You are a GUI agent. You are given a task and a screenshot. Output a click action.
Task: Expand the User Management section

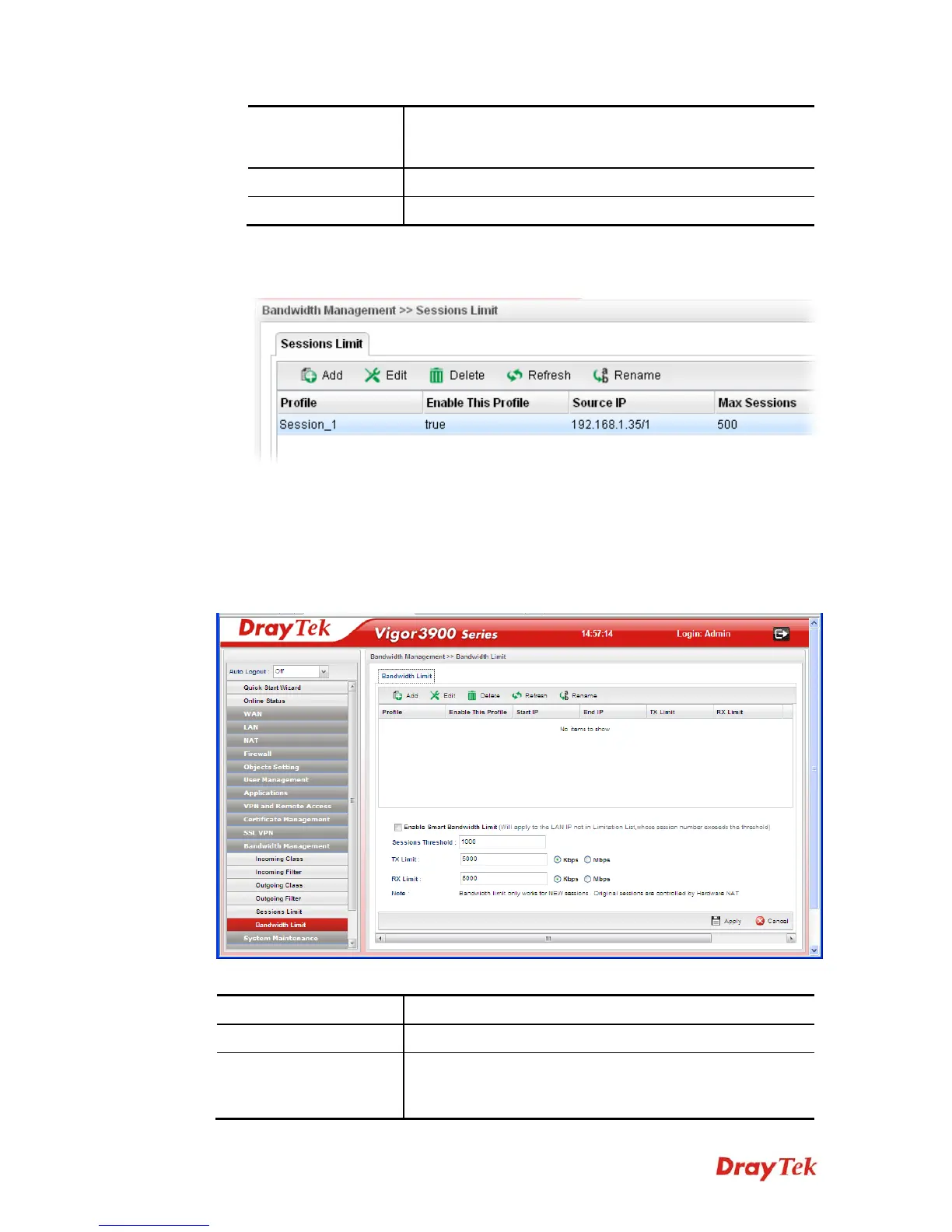coord(287,779)
